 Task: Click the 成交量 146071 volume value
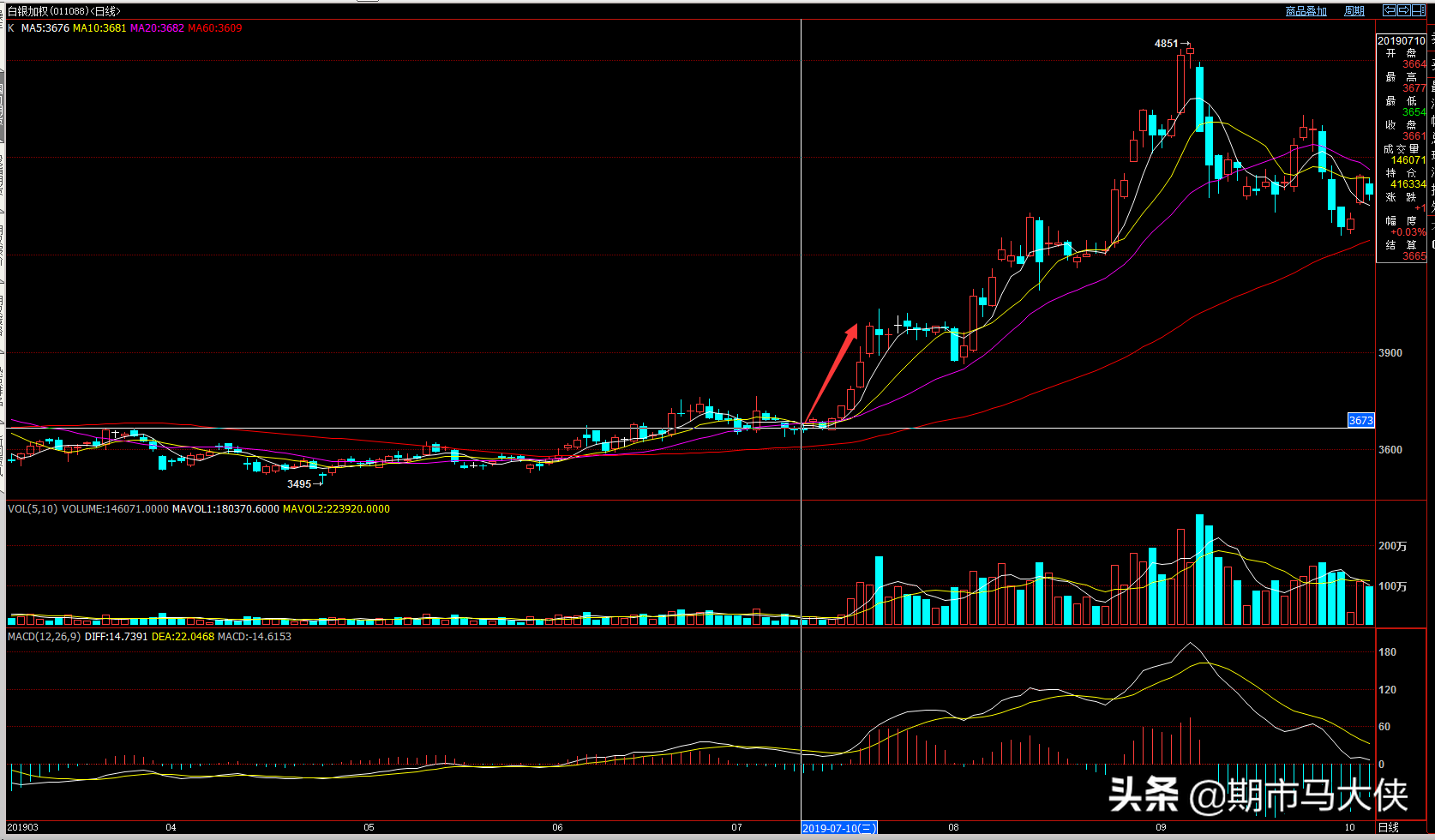[1408, 160]
